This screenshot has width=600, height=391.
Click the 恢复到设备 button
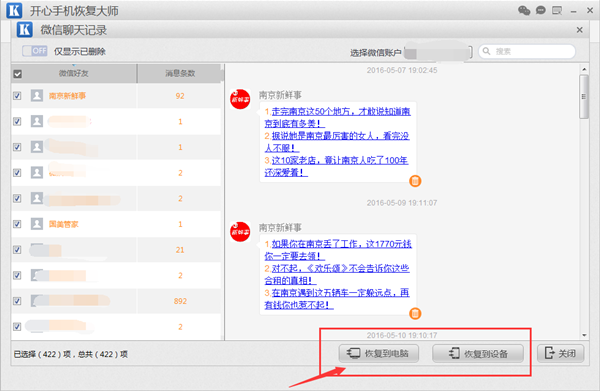pos(478,353)
